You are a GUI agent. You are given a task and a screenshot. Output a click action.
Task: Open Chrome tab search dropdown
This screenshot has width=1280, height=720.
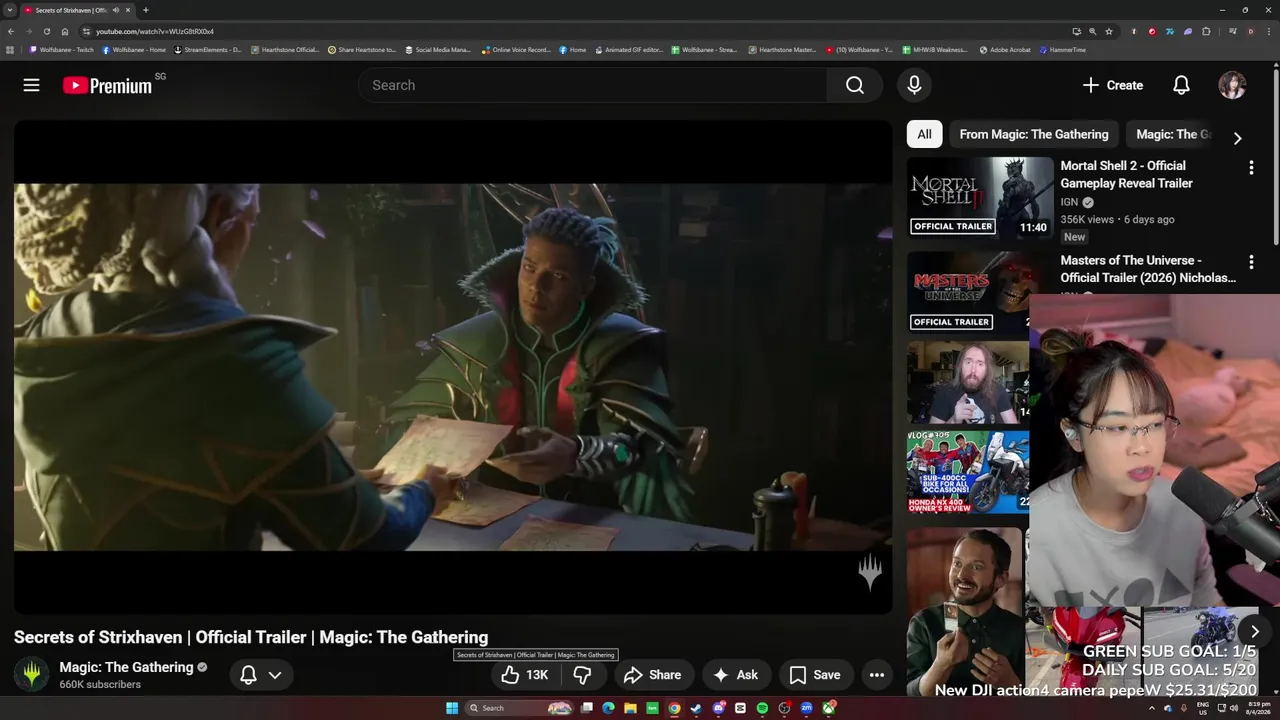tap(9, 10)
